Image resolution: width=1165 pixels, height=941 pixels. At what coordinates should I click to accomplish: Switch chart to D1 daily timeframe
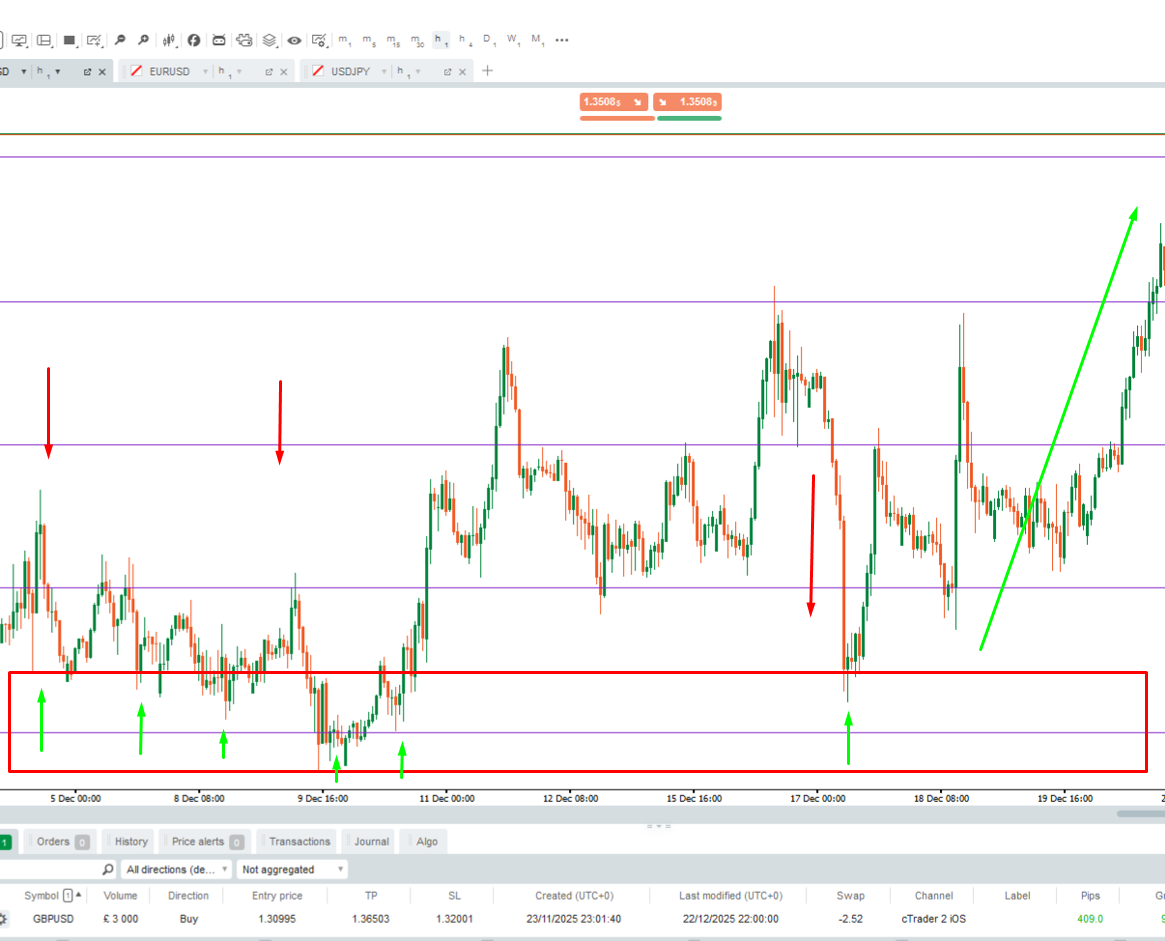tap(488, 40)
